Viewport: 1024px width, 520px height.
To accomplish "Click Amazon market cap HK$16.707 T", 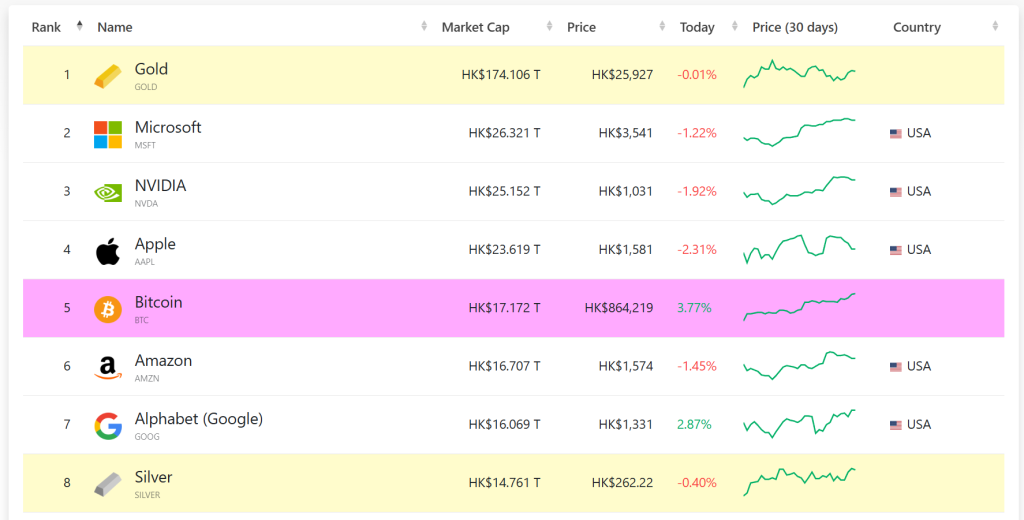I will point(504,366).
